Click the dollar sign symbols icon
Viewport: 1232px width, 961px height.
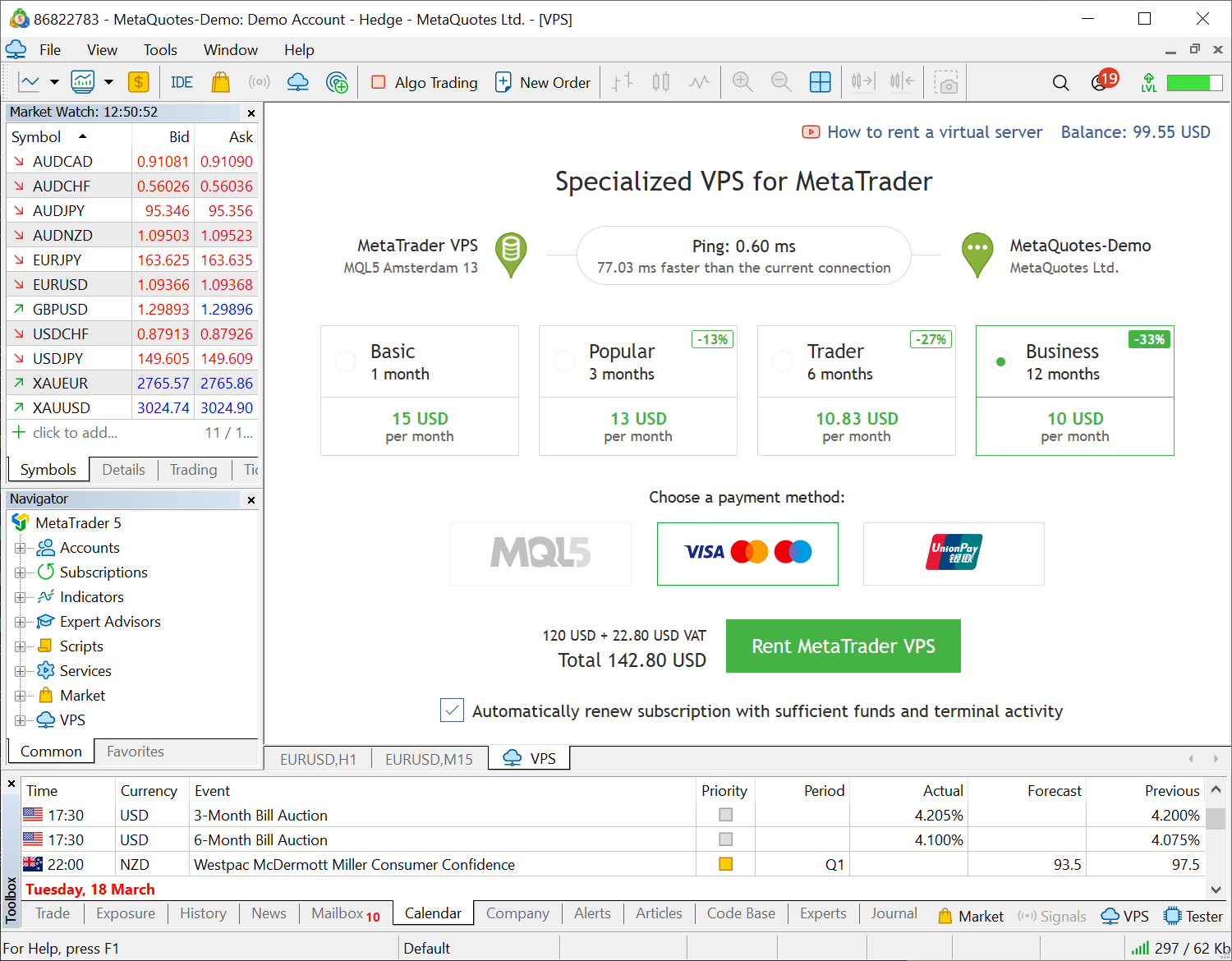(138, 82)
